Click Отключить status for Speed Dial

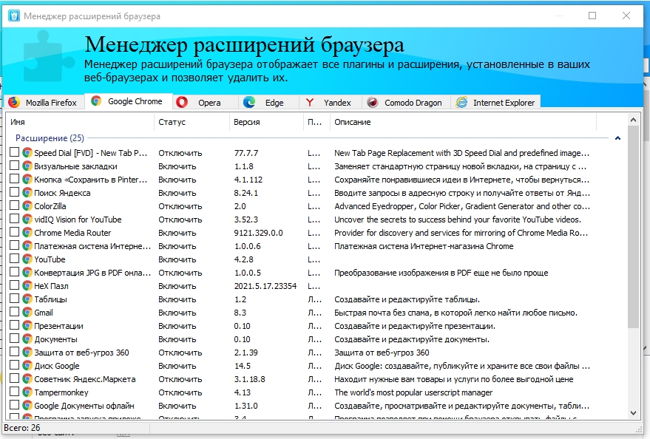(x=180, y=153)
